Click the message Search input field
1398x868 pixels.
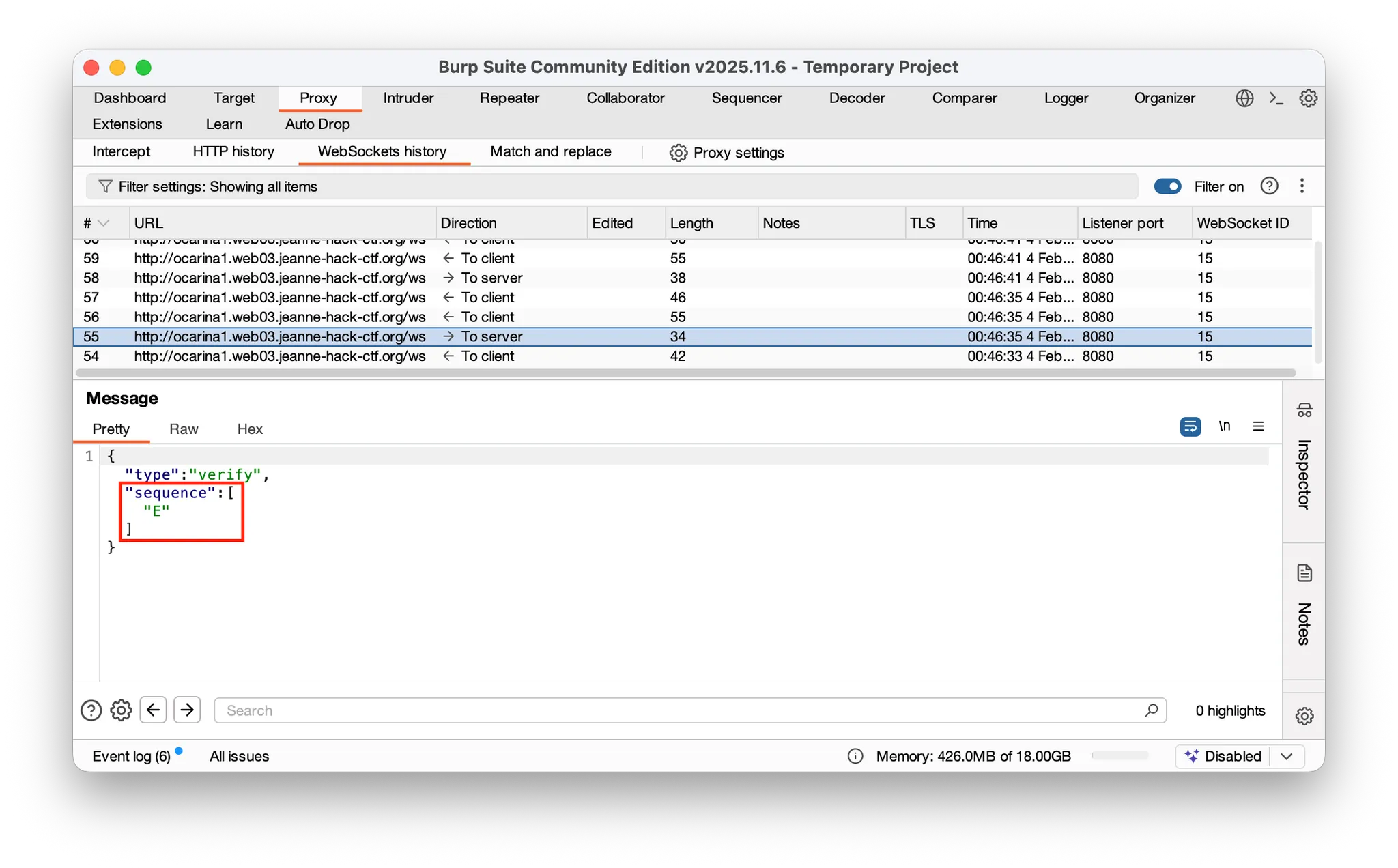tap(683, 710)
